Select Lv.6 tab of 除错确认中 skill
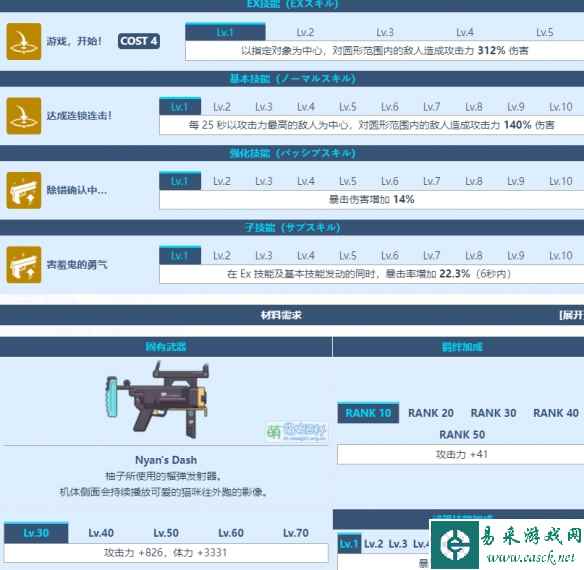The image size is (584, 570). [x=390, y=181]
